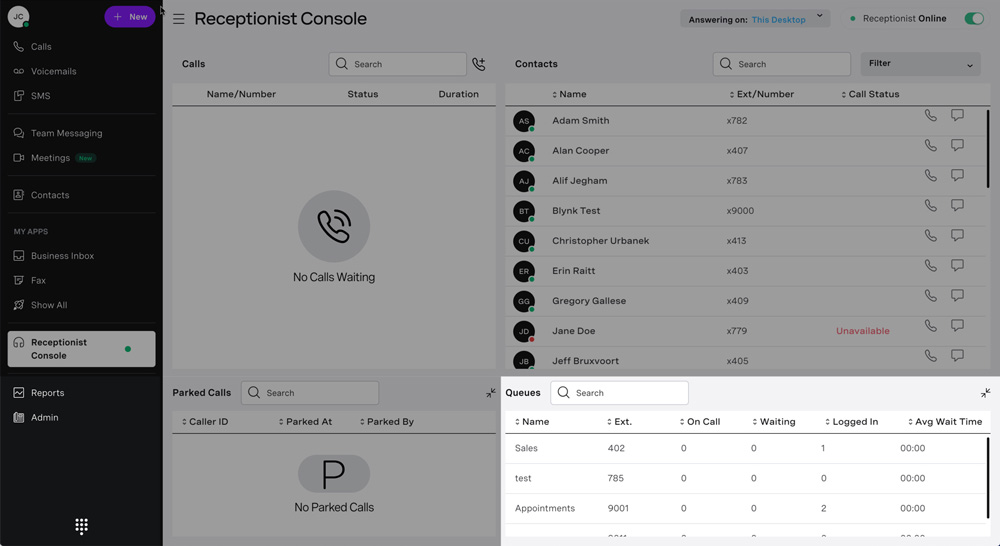
Task: Toggle the Receptionist Online switch
Action: coord(973,18)
